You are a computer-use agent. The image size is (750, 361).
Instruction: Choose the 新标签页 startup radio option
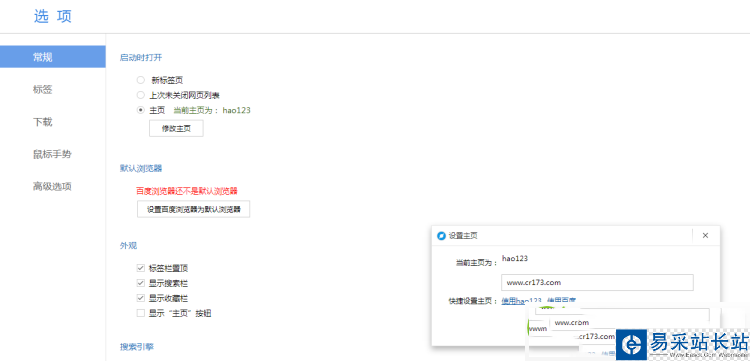pos(140,80)
